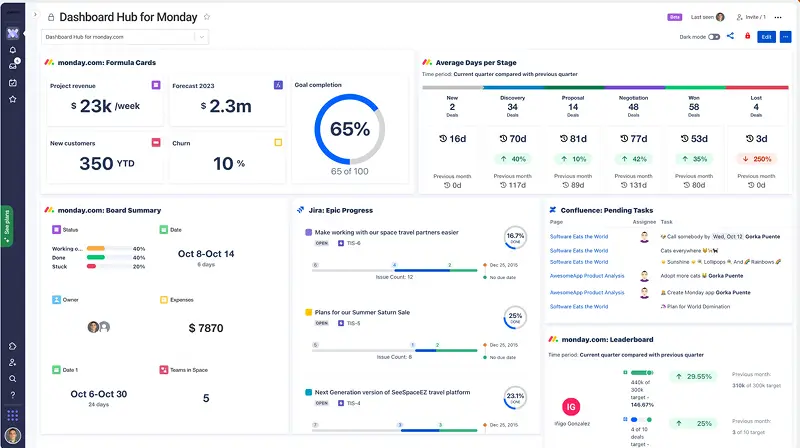Click the workspace logo icon in sidebar
The image size is (800, 448).
(x=13, y=34)
